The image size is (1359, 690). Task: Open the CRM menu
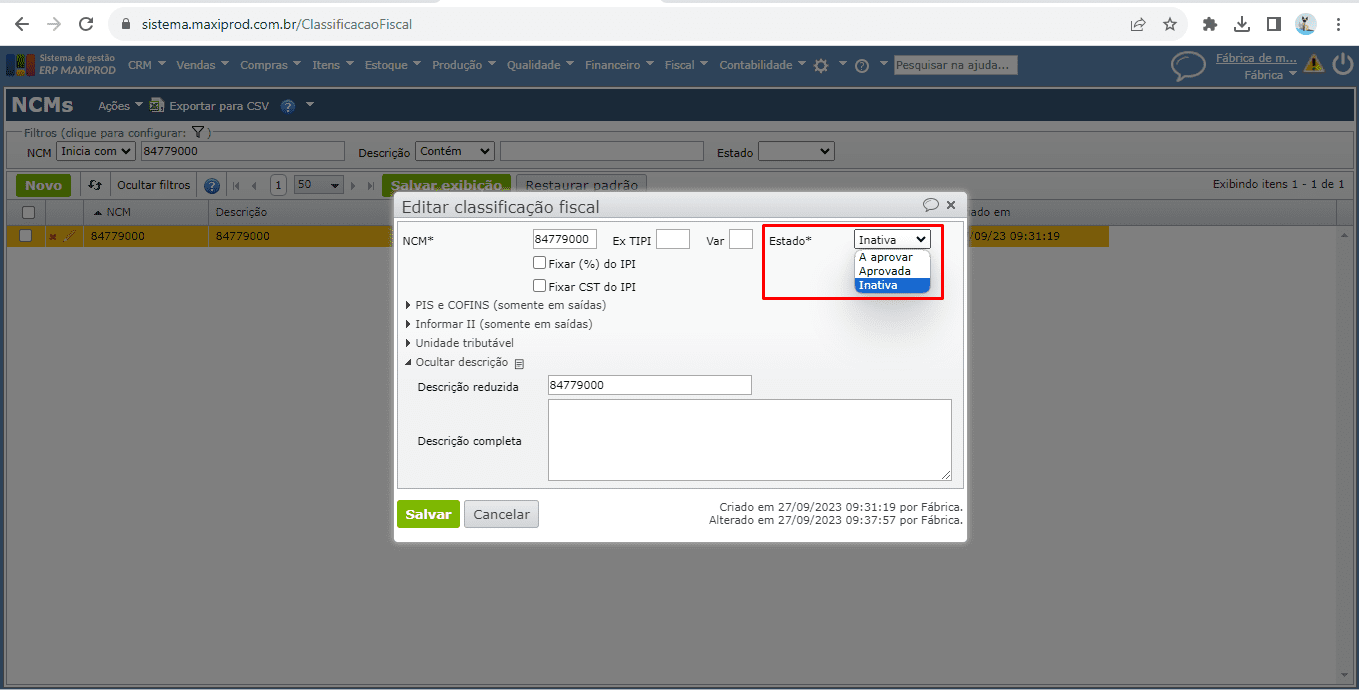(148, 65)
